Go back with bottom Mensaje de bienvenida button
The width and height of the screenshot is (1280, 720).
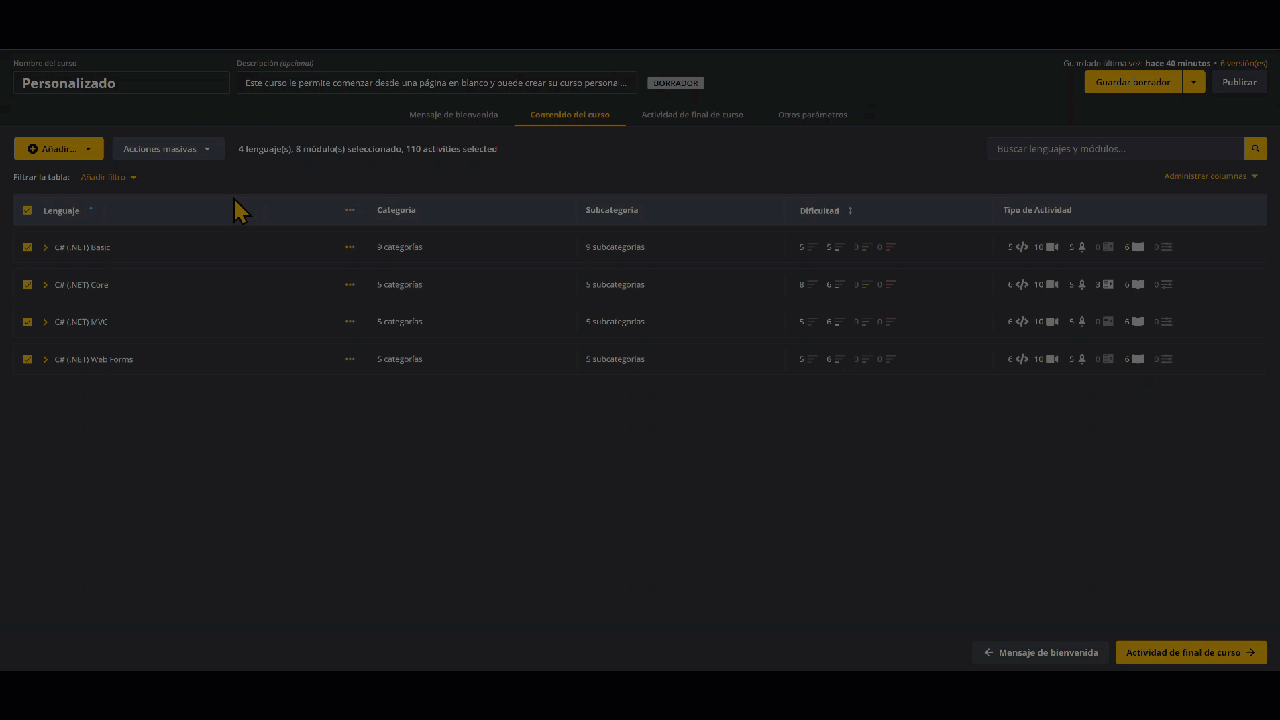[1041, 652]
